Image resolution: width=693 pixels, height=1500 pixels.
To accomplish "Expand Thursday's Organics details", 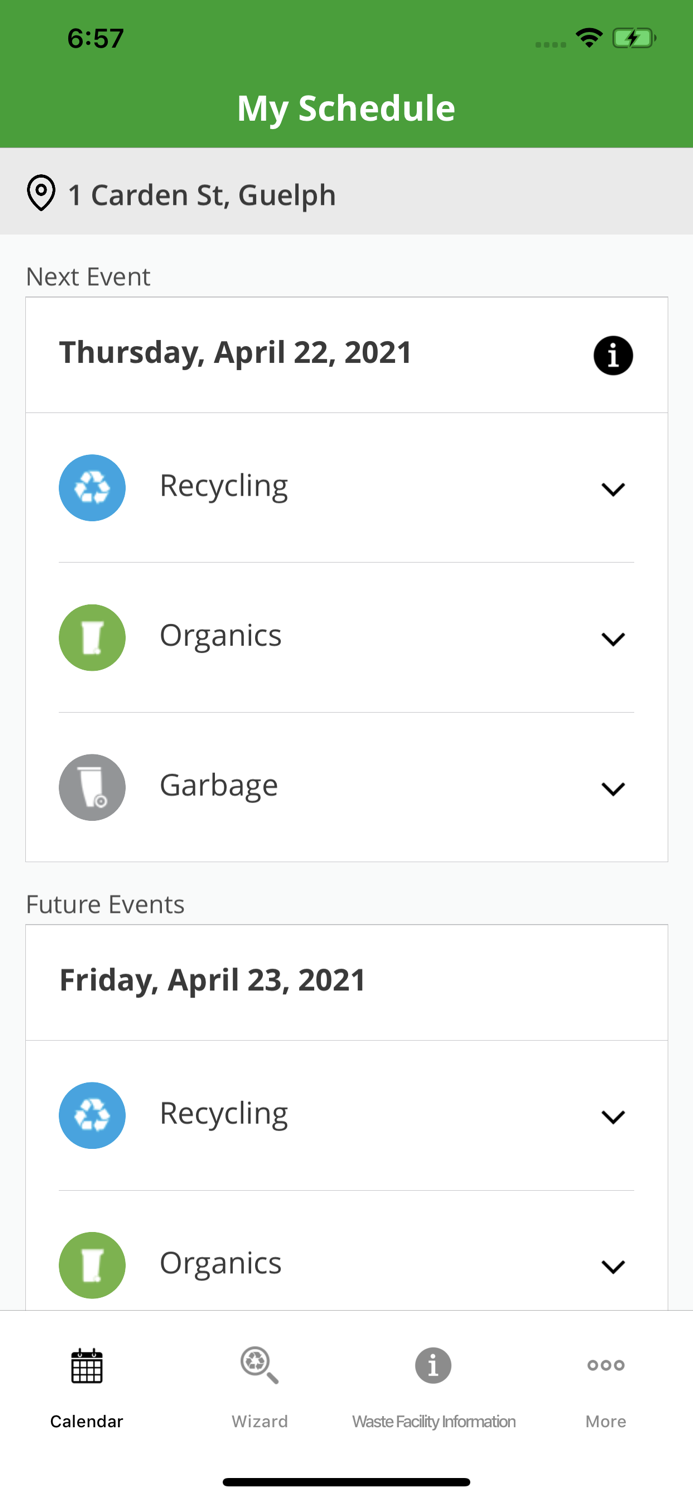I will click(614, 639).
